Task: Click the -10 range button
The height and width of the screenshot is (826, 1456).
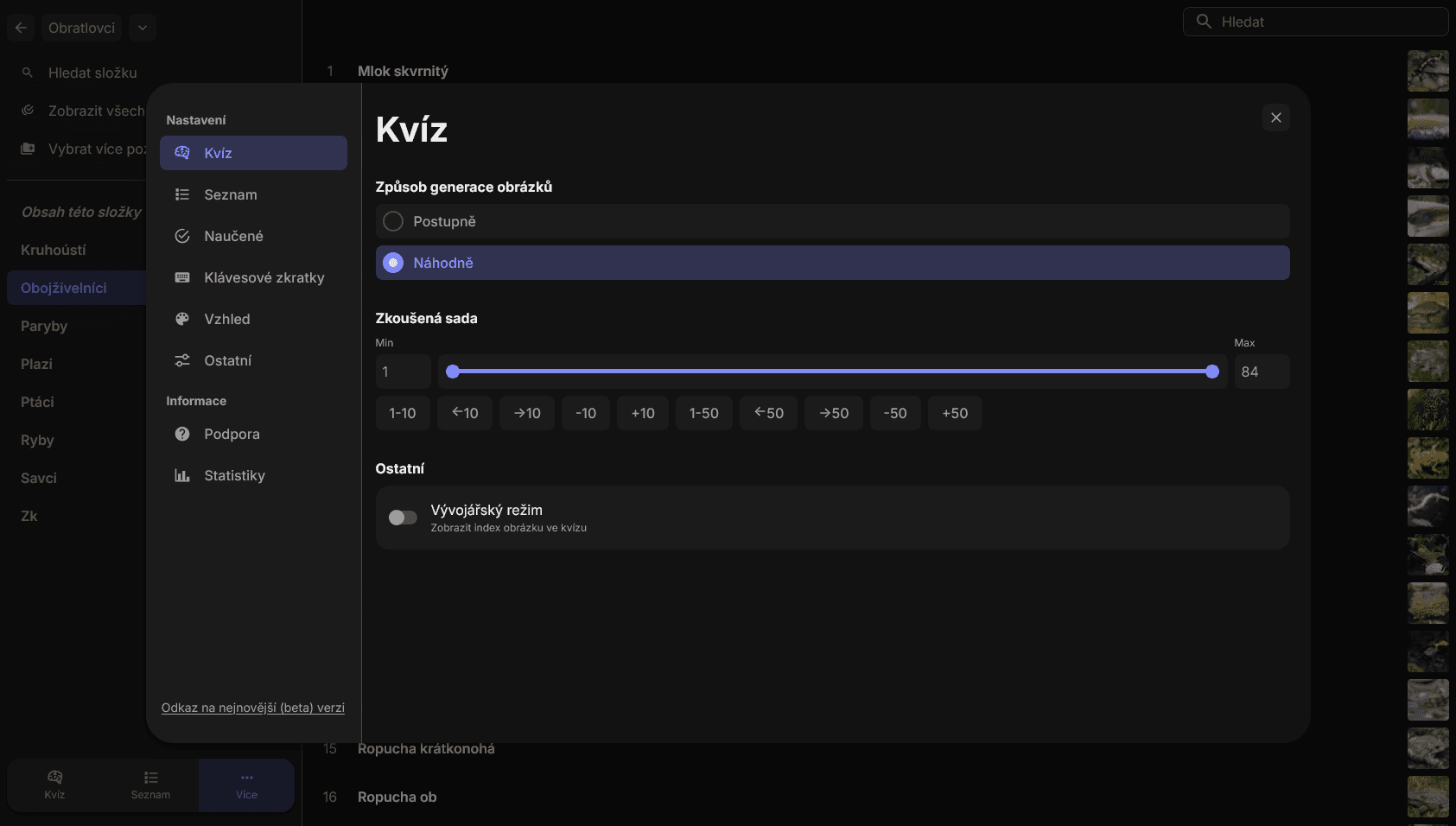Action: pyautogui.click(x=586, y=413)
